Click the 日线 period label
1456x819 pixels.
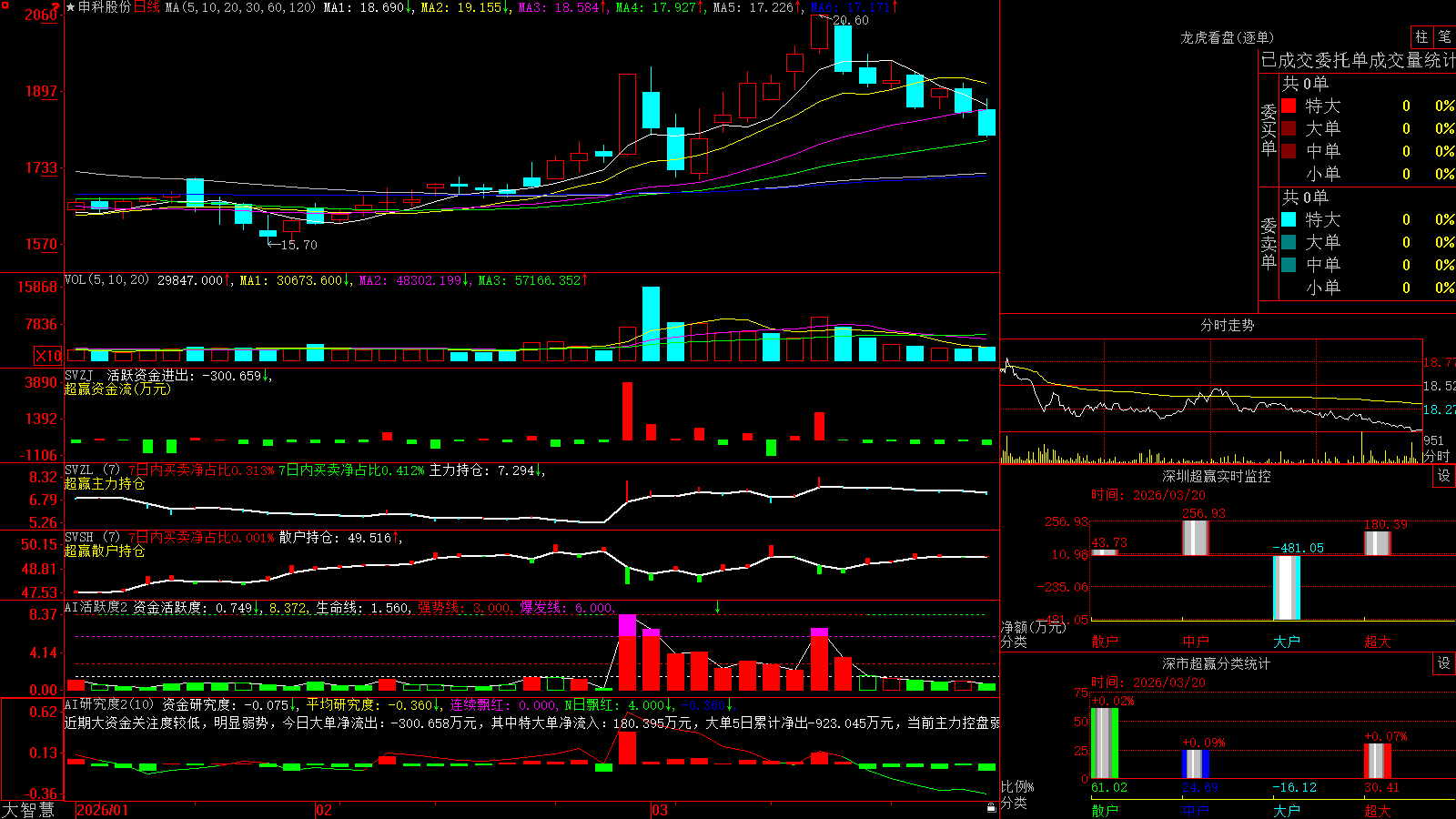(147, 7)
